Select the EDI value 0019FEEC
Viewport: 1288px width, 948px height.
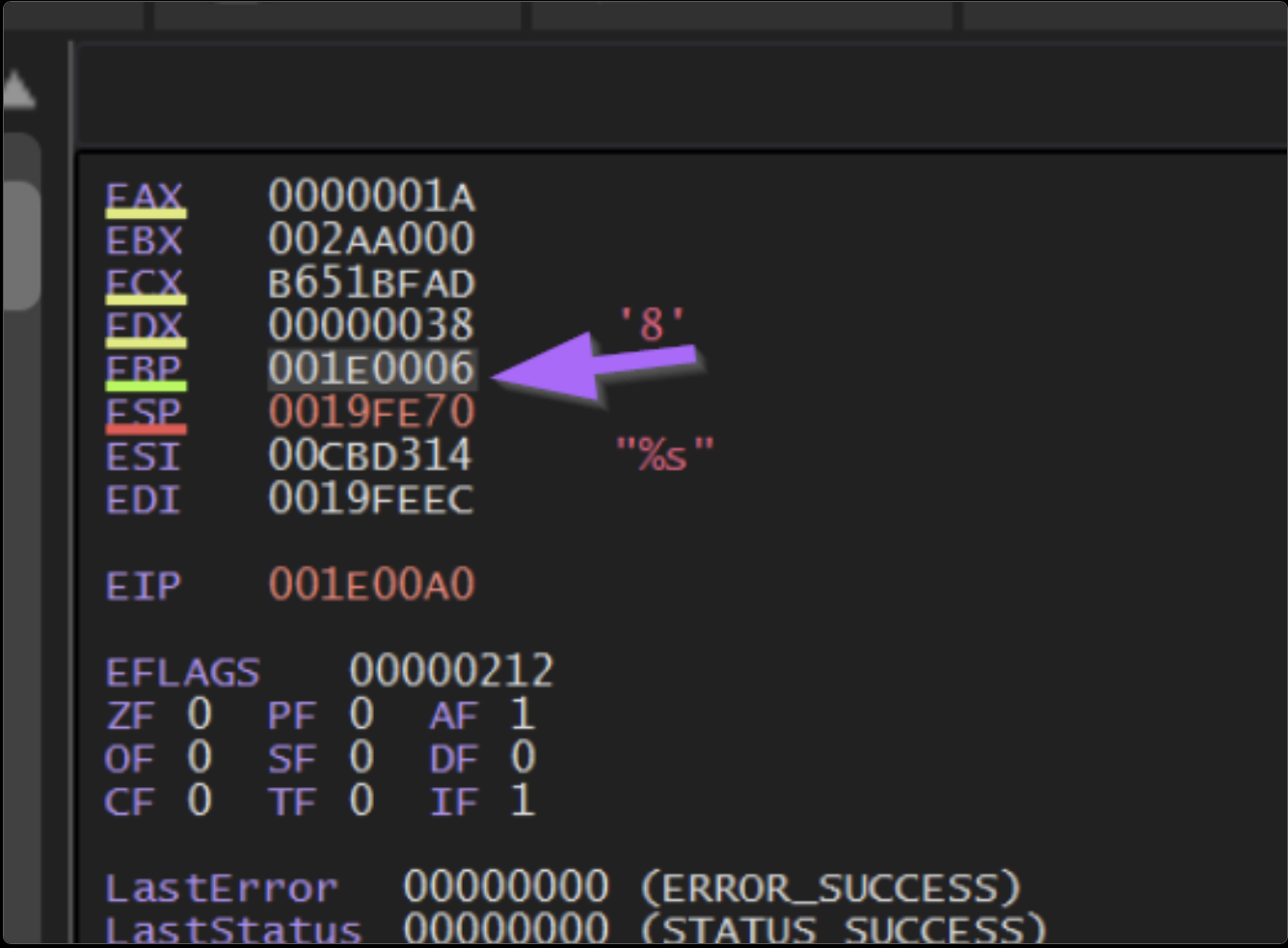[x=371, y=500]
